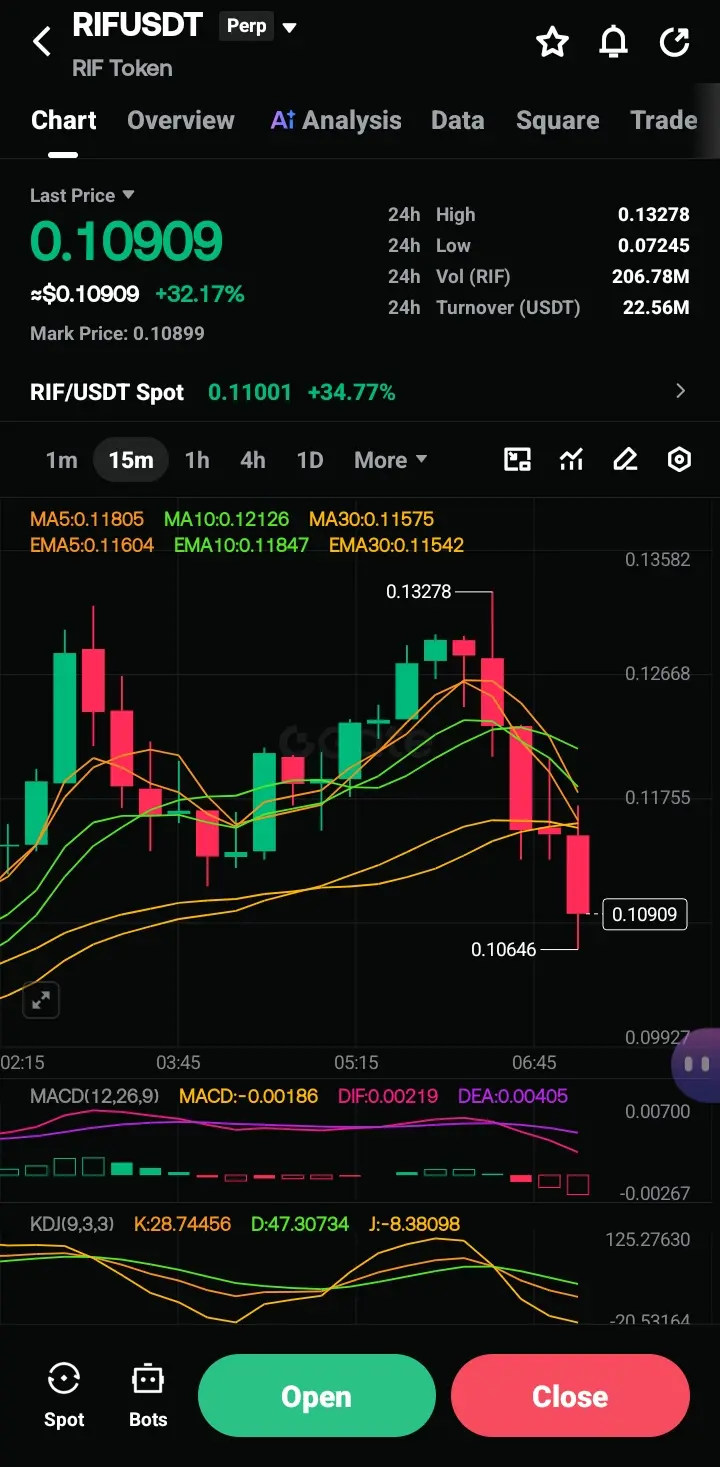Tap the MA10:0.12126 indicator label
Screen dimensions: 720x1467
(227, 520)
